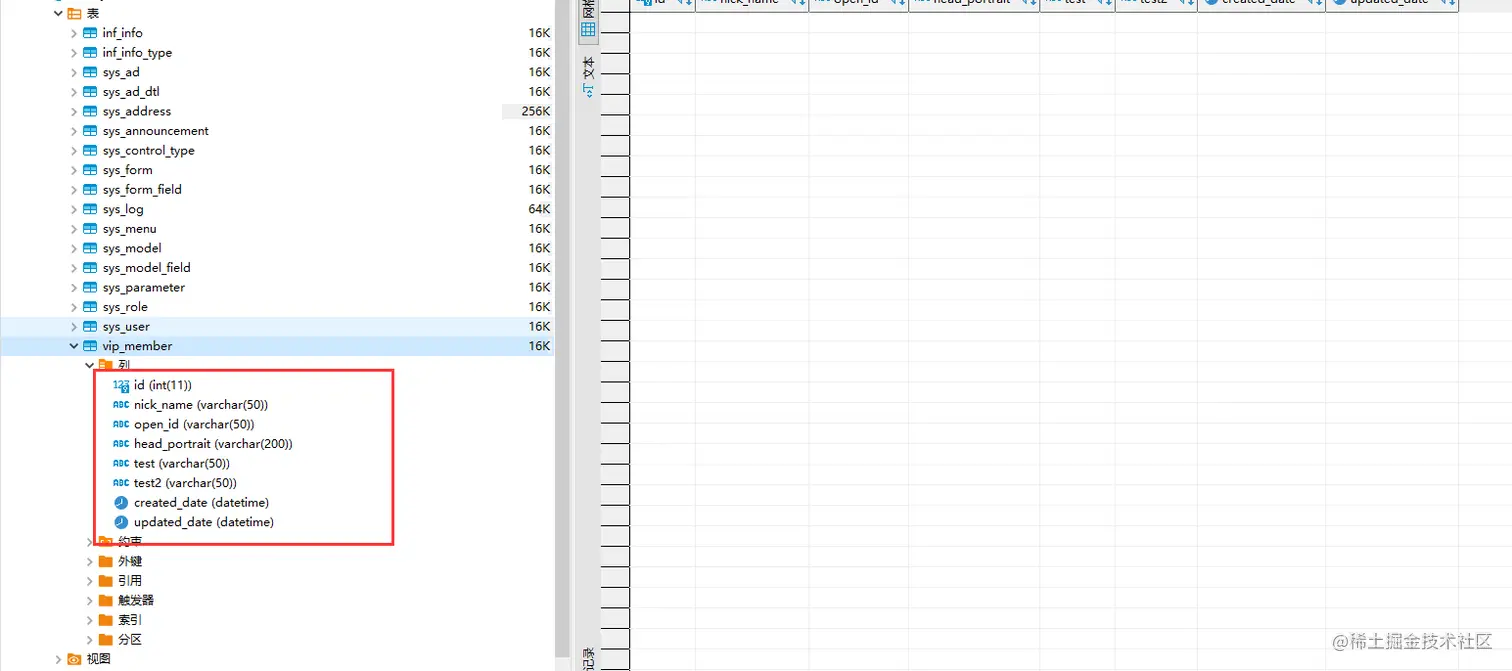Click the sys_menu table icon
1512x671 pixels.
click(90, 229)
